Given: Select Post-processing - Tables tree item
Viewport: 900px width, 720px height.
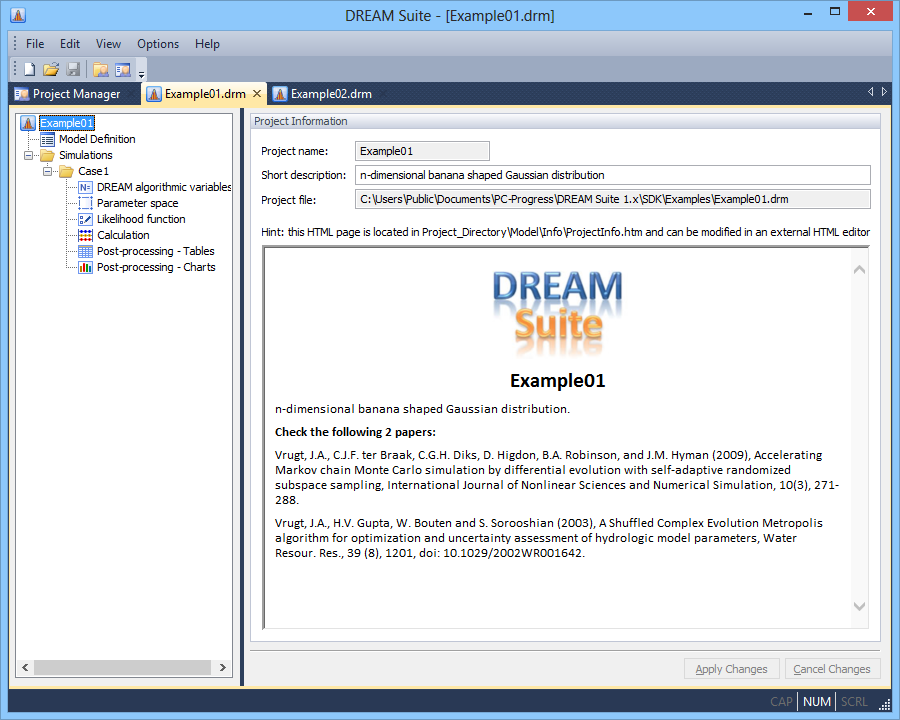Looking at the screenshot, I should pos(156,251).
